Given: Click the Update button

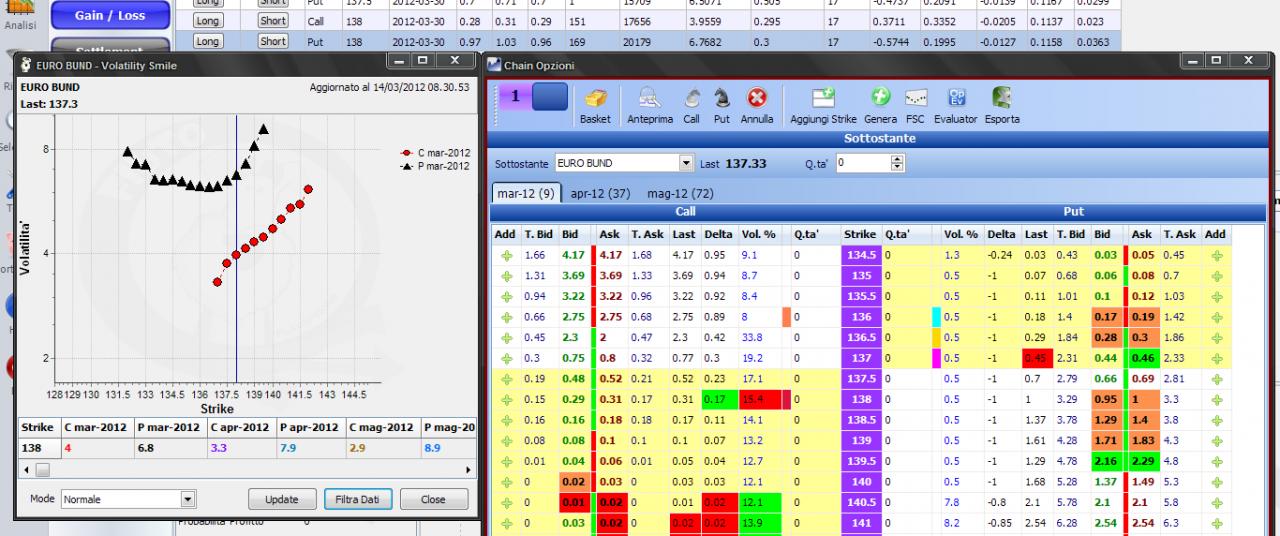Looking at the screenshot, I should (x=282, y=499).
